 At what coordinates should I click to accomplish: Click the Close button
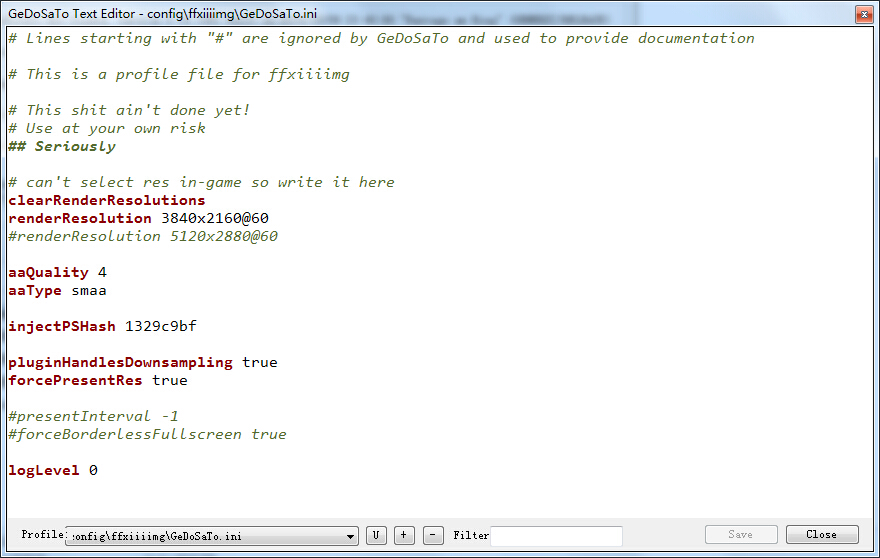click(822, 534)
